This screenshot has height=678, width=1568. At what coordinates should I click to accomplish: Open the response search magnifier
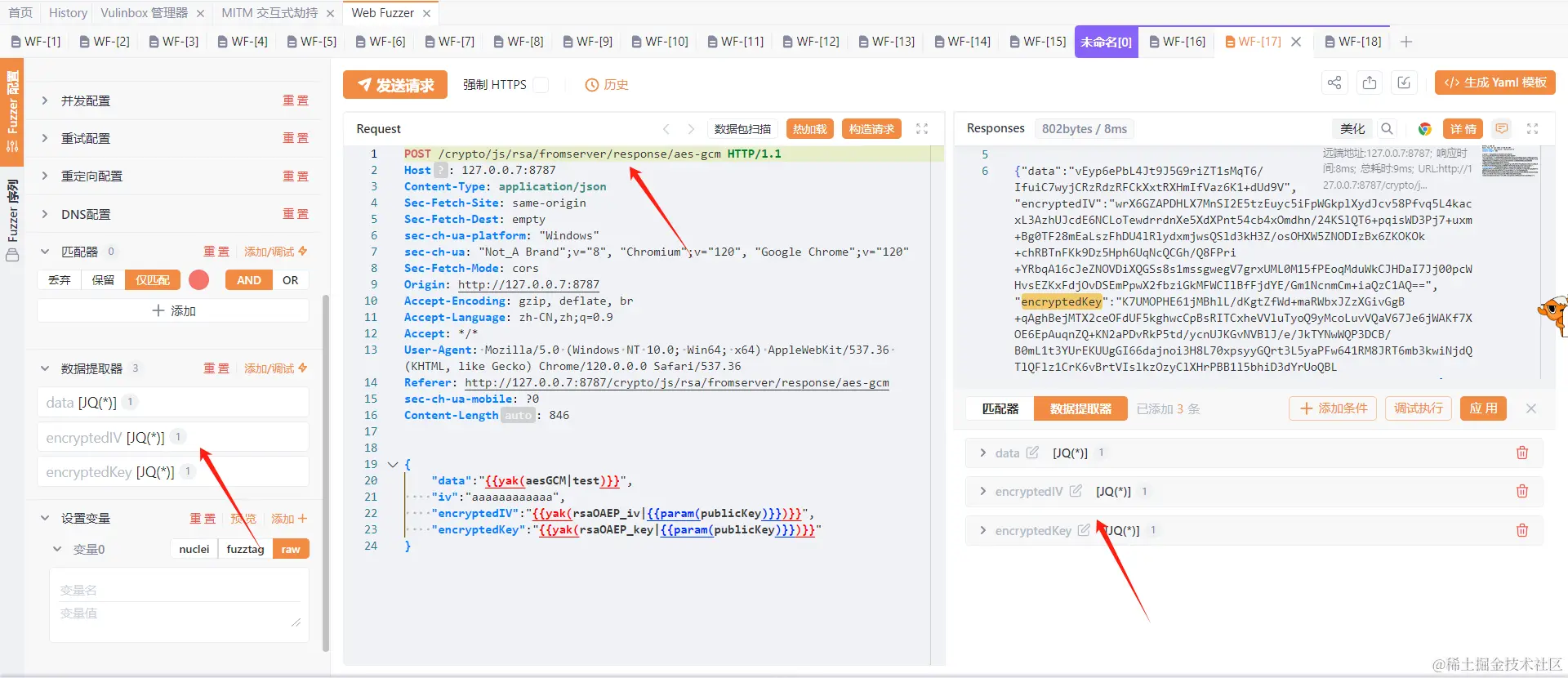point(1387,128)
